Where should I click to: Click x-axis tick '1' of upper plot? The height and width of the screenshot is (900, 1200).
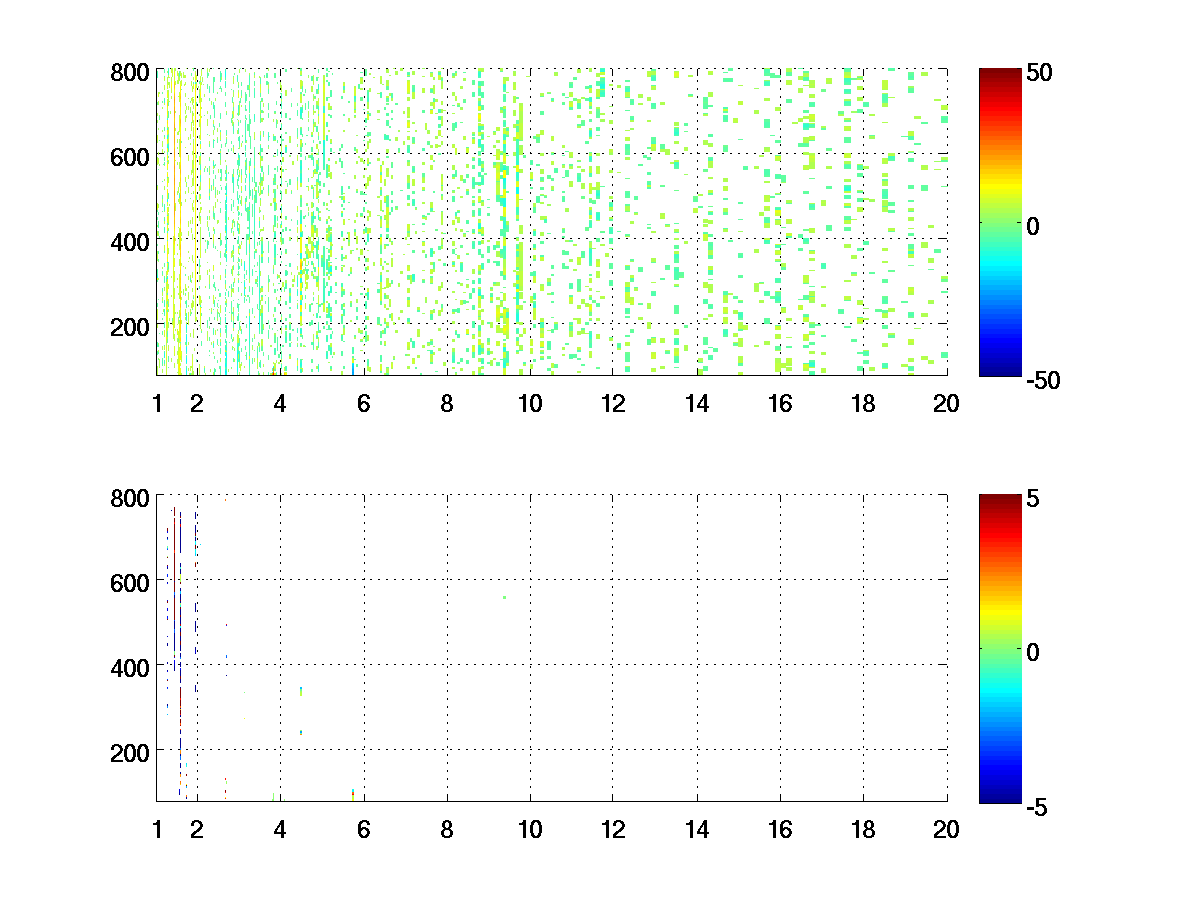point(157,404)
